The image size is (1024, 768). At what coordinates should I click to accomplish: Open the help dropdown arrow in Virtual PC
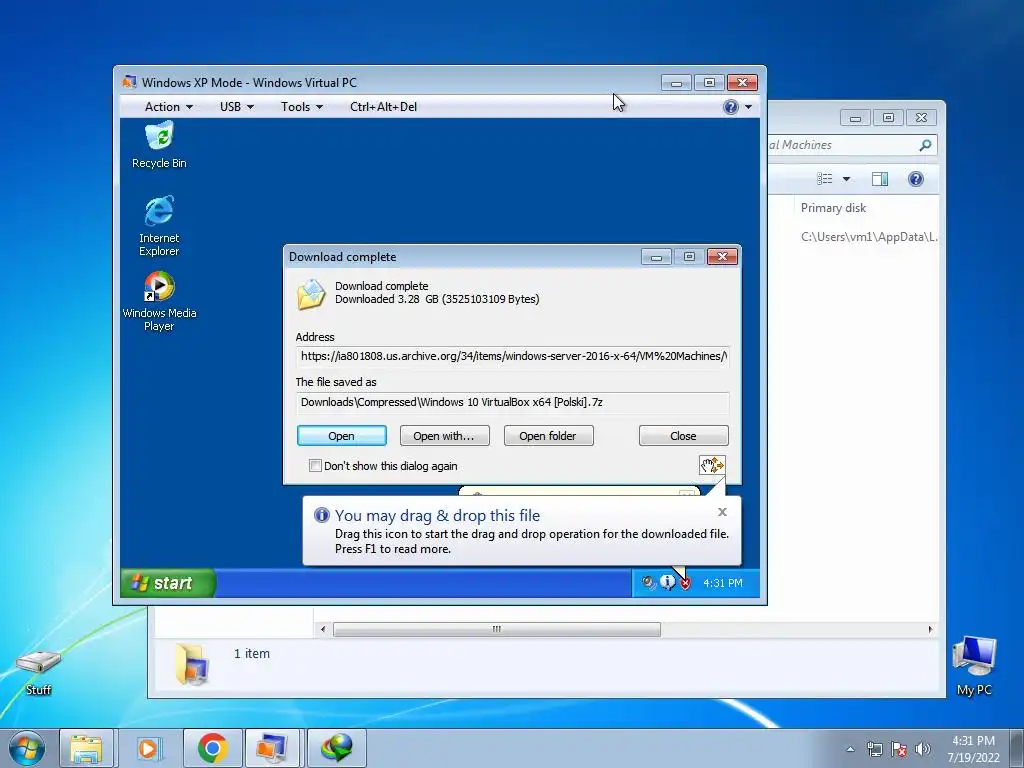[x=748, y=107]
